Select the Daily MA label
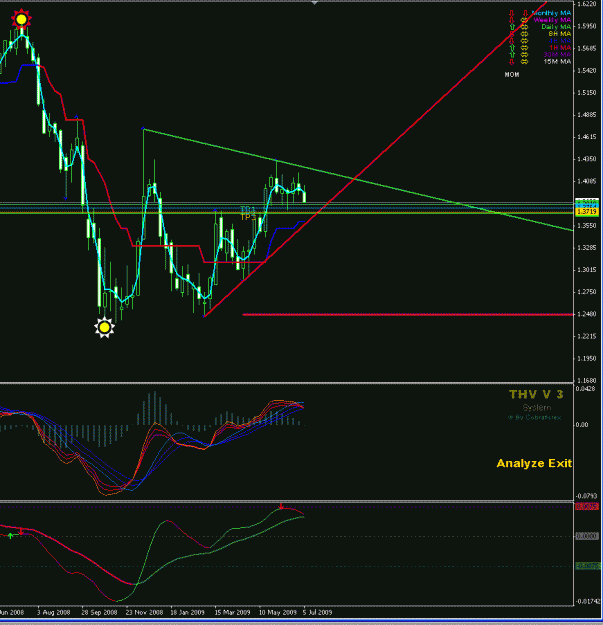Screen dimensions: 603x625 click(x=556, y=27)
